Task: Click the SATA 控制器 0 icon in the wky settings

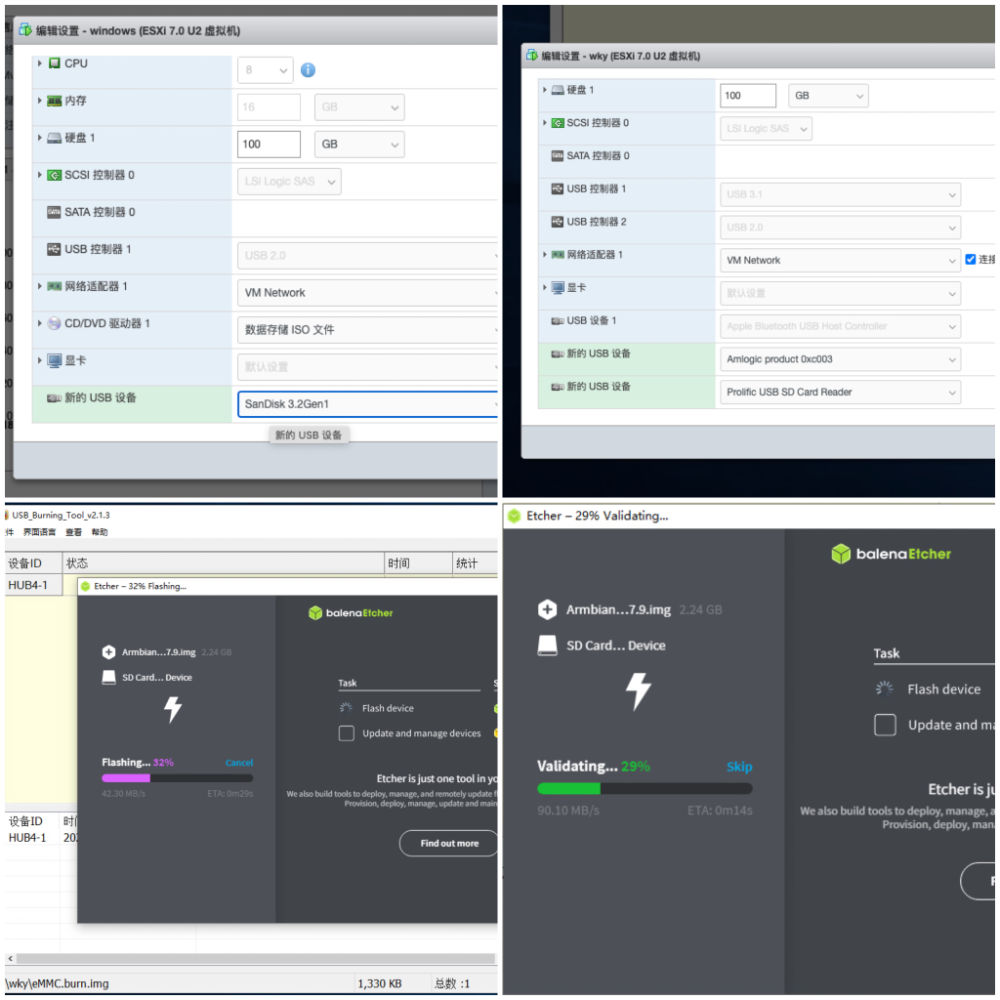Action: tap(557, 156)
